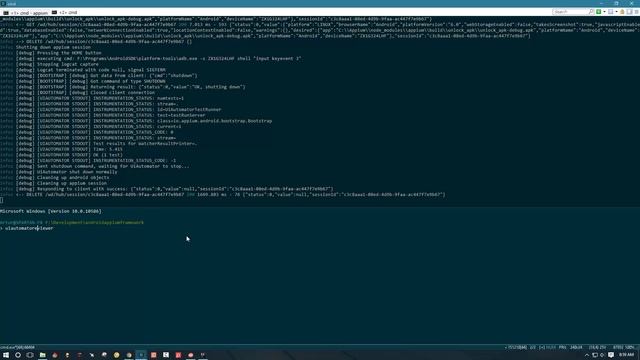Click the taskbar clock showing AM time
Viewport: 640px width, 360px height.
click(627, 355)
